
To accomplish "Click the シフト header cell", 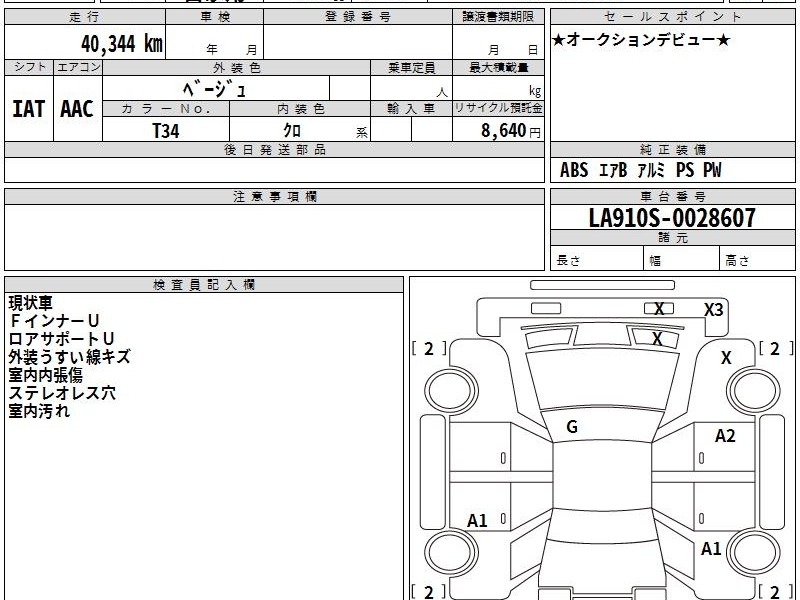I will pos(29,67).
